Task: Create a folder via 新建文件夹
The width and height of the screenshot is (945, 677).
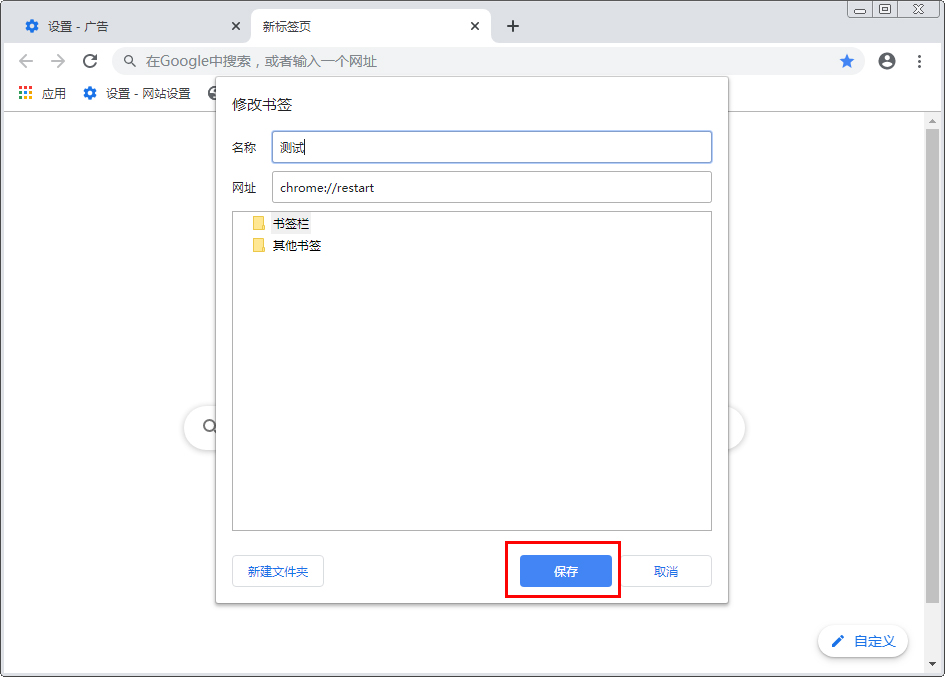Action: pos(278,570)
